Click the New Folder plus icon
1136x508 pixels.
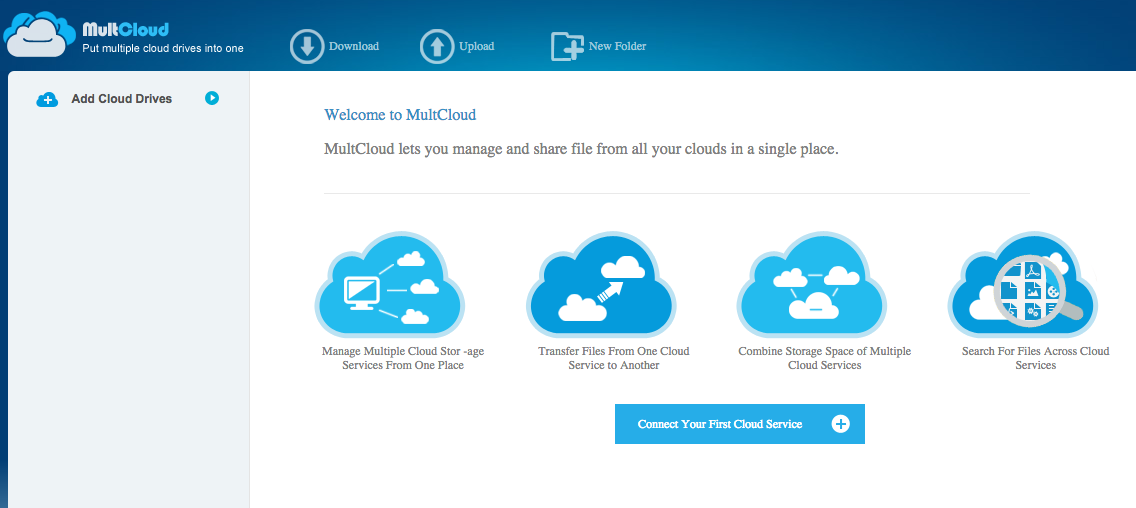pos(567,47)
